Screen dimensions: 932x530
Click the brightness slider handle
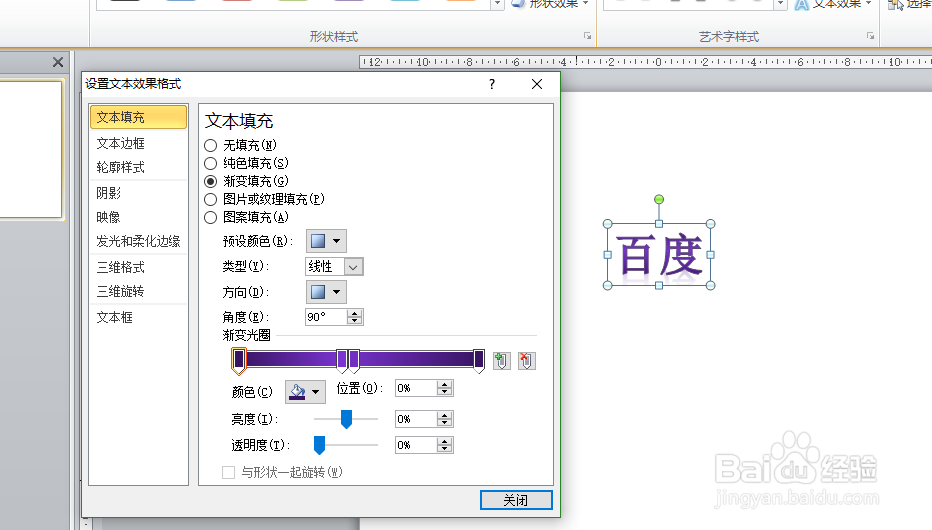pyautogui.click(x=346, y=419)
